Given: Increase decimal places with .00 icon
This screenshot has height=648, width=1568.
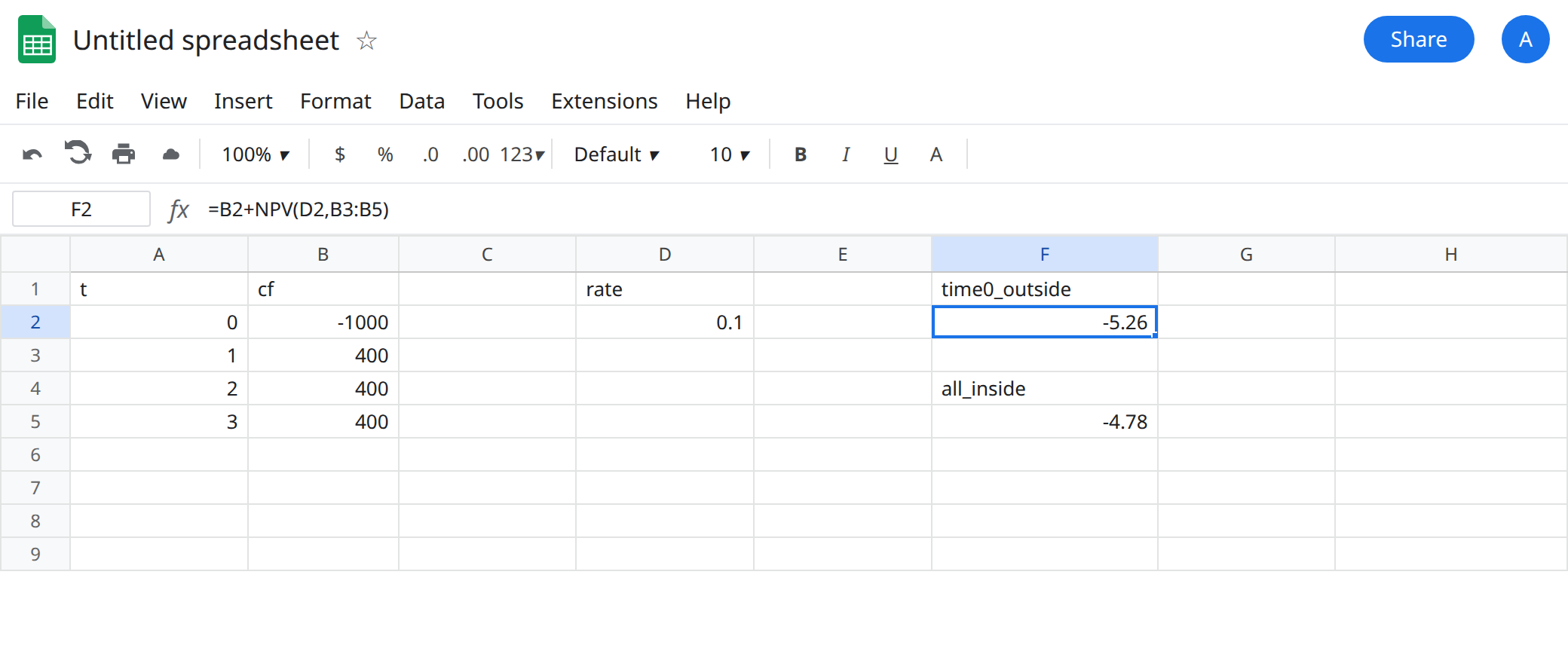Looking at the screenshot, I should click(476, 154).
